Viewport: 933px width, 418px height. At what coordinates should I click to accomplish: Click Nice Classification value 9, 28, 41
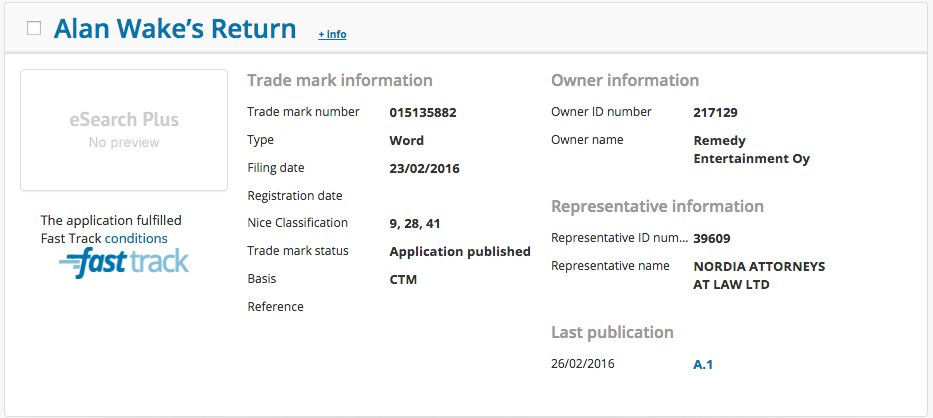[415, 224]
